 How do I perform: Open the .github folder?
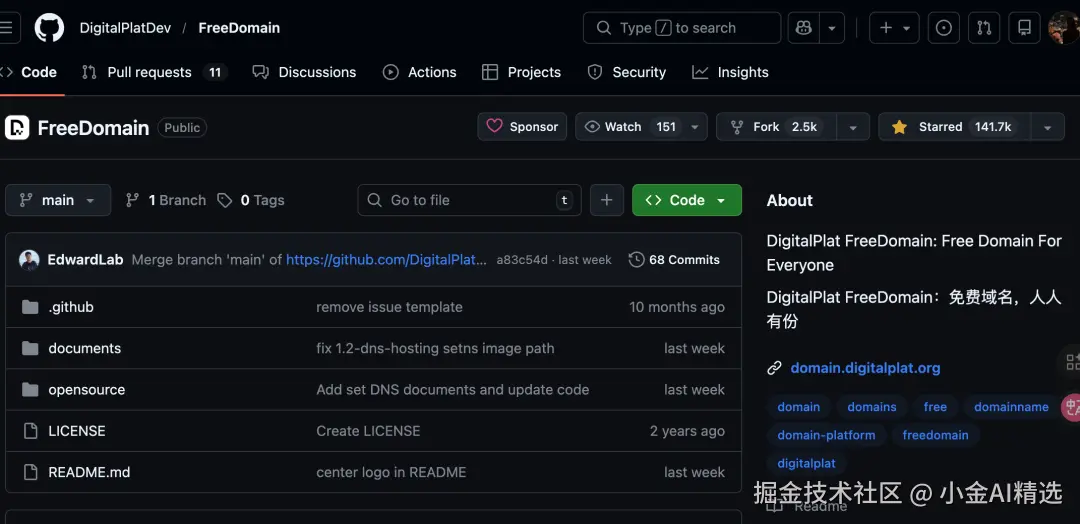pyautogui.click(x=71, y=307)
